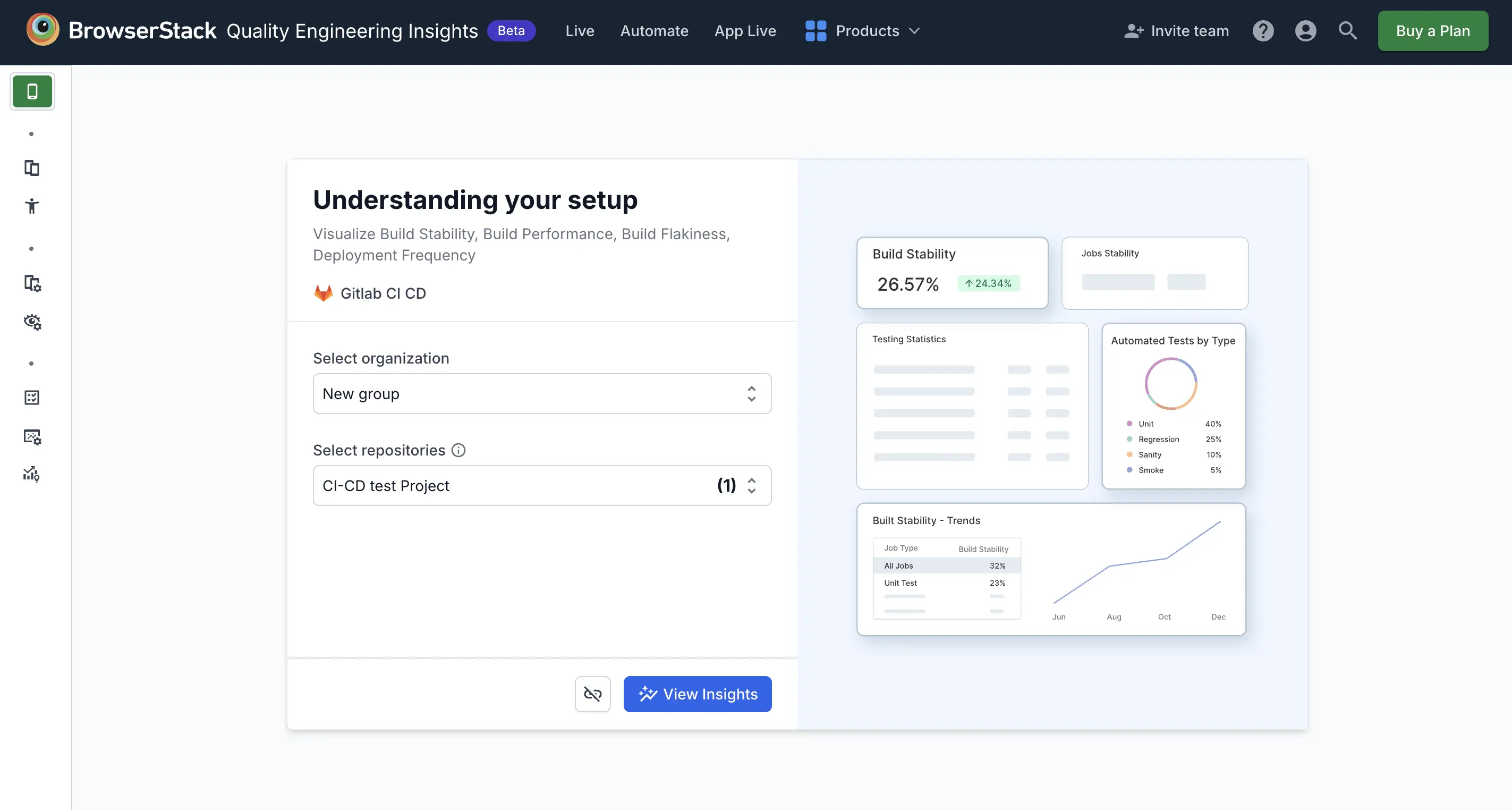The image size is (1512, 810).
Task: Click the Quality Engineering Insights title
Action: (x=352, y=30)
